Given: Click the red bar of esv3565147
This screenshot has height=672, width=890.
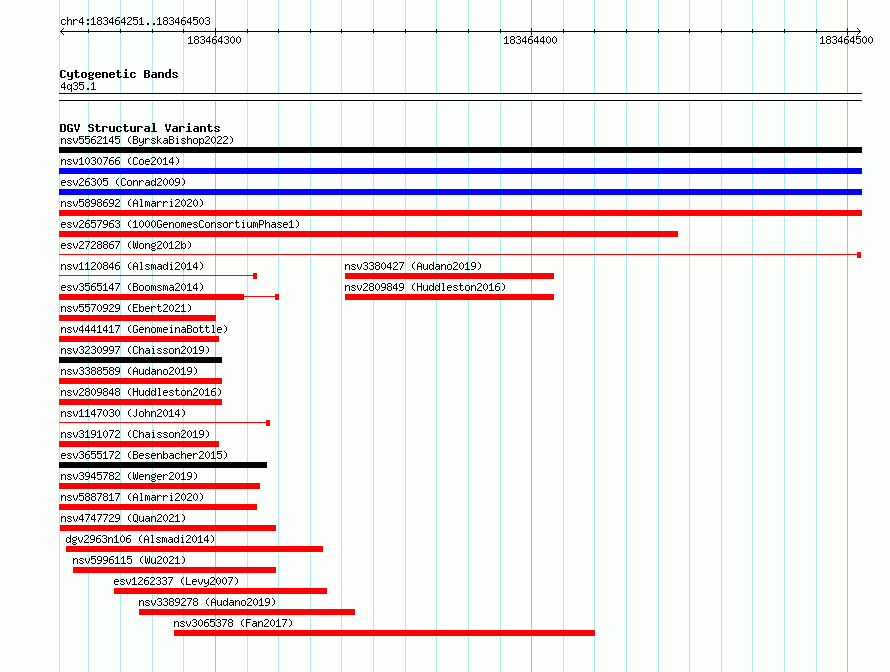Looking at the screenshot, I should [x=152, y=297].
